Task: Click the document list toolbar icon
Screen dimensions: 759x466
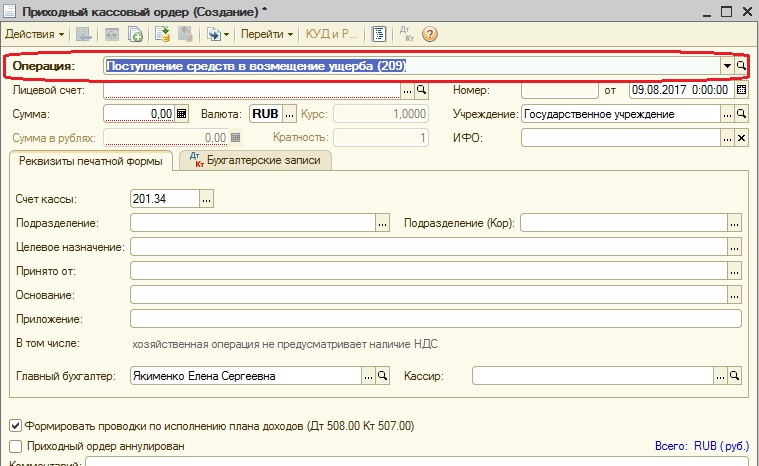Action: click(379, 34)
